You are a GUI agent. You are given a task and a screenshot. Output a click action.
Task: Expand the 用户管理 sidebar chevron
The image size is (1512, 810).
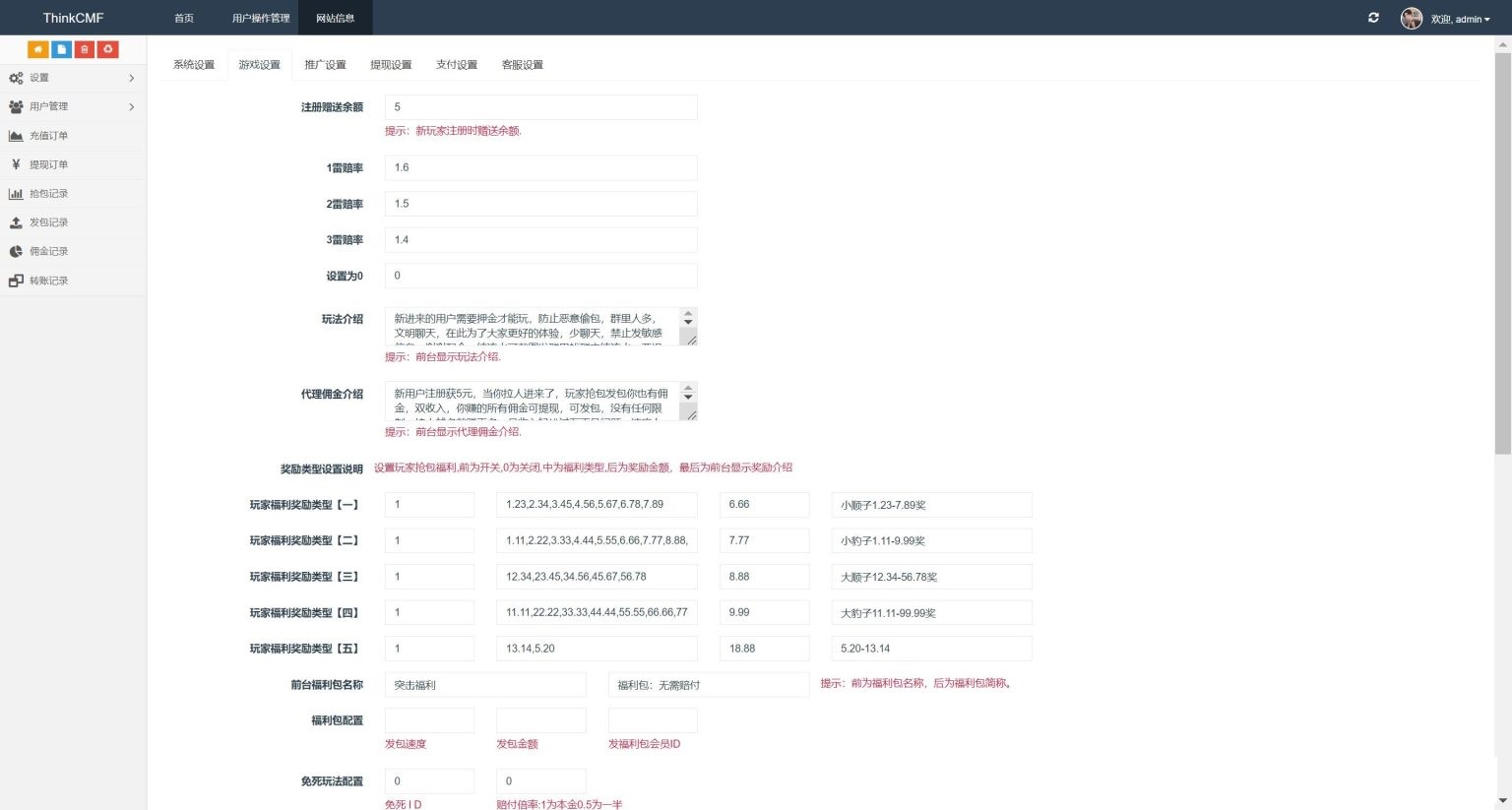click(132, 106)
